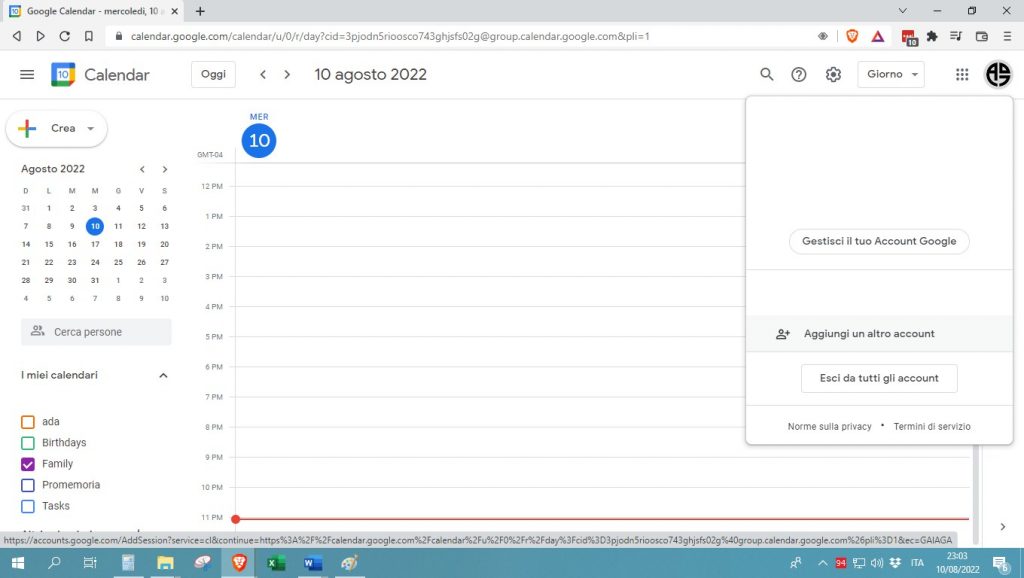The width and height of the screenshot is (1024, 578).
Task: Open the main hamburger menu
Action: point(27,75)
